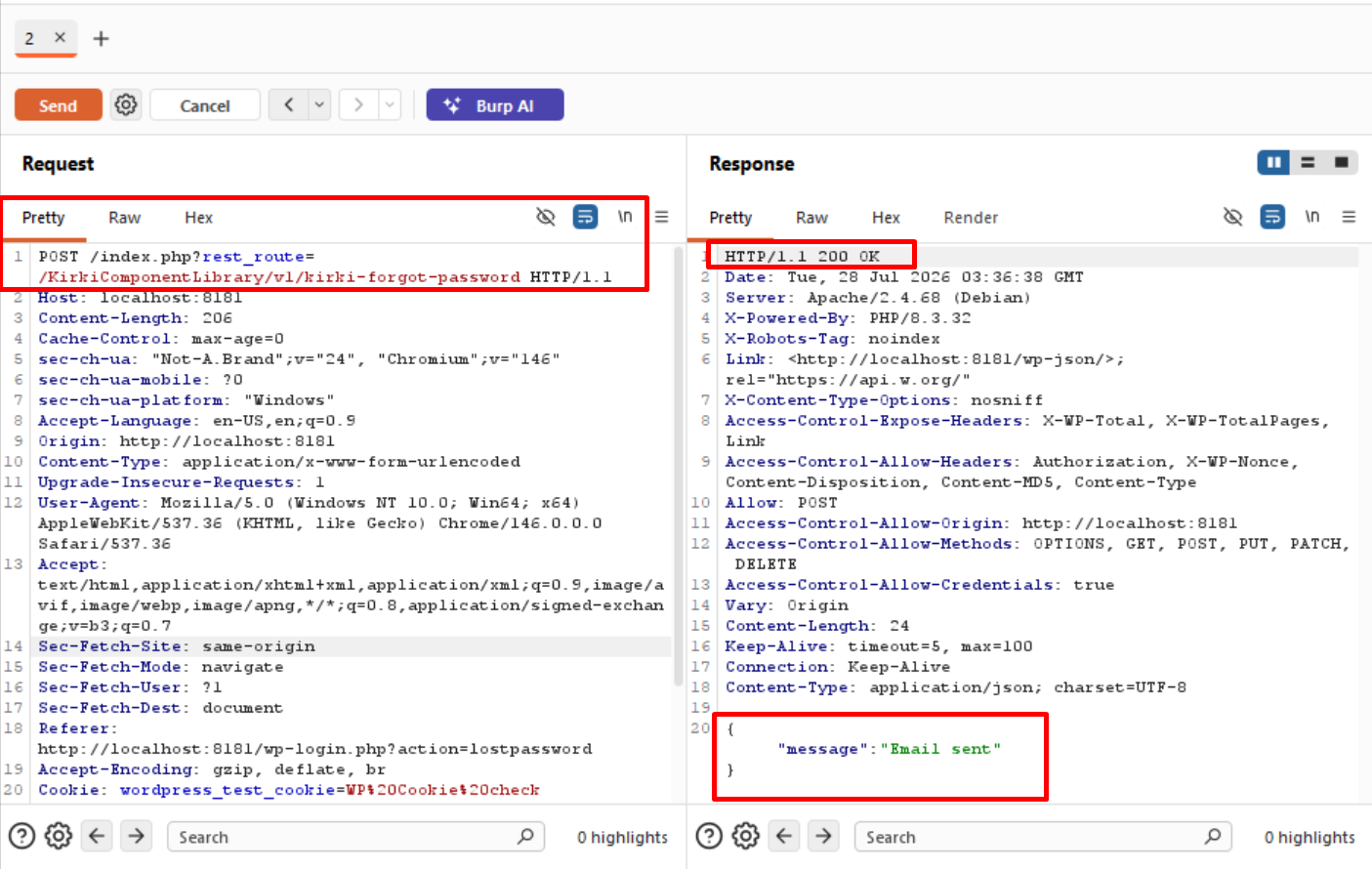Viewport: 1372px width, 869px height.
Task: Click JSON value "Email sent" in response
Action: pyautogui.click(x=940, y=748)
